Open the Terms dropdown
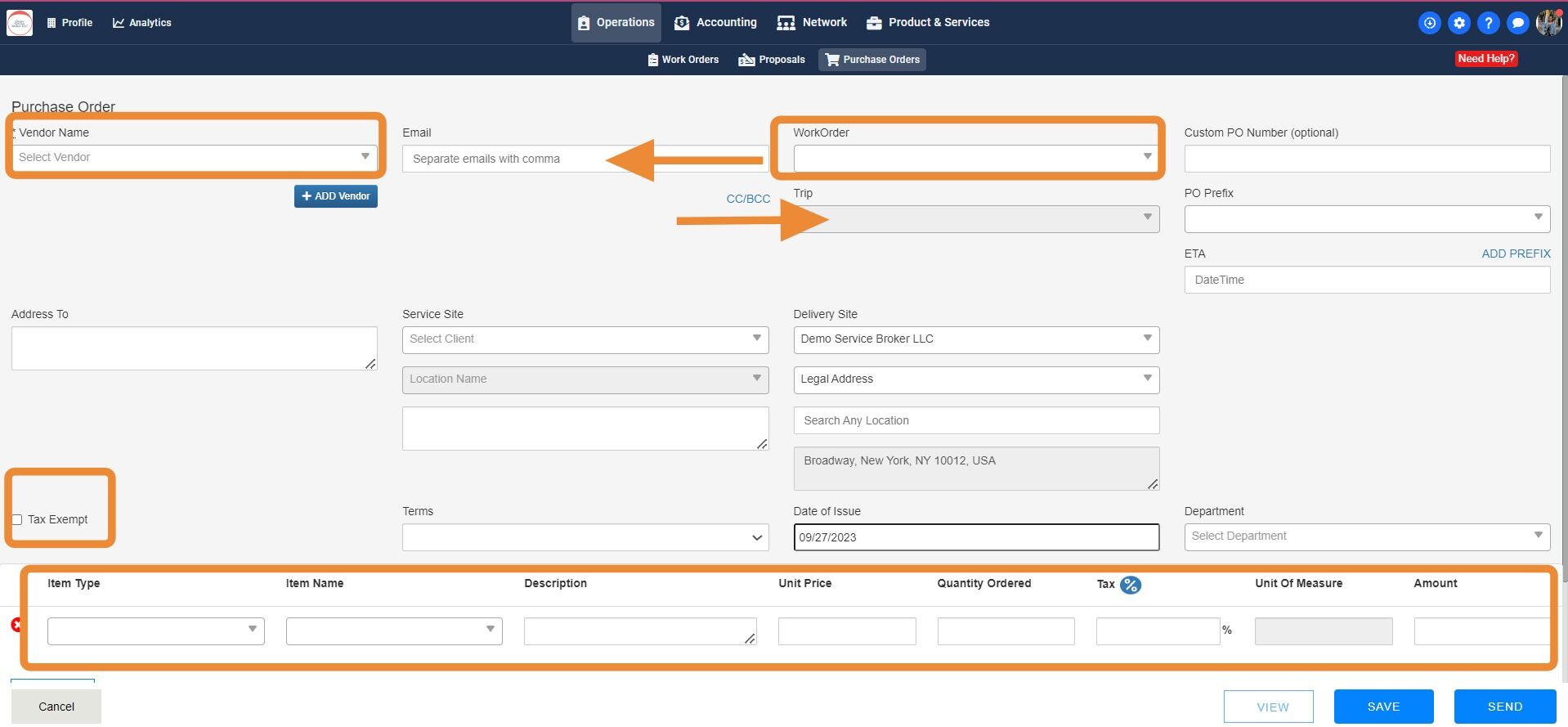The image size is (1568, 727). pos(585,537)
